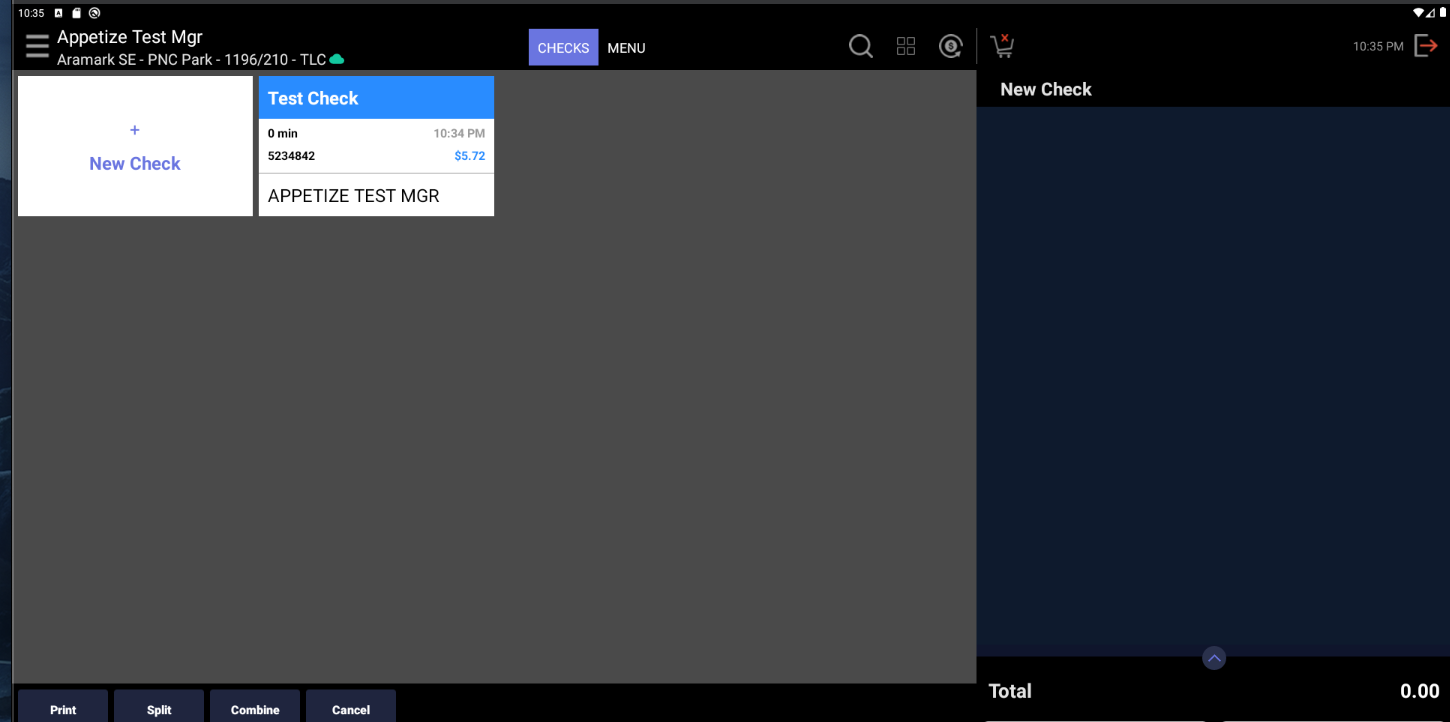Switch to the MENU tab
The width and height of the screenshot is (1450, 722).
(x=626, y=47)
